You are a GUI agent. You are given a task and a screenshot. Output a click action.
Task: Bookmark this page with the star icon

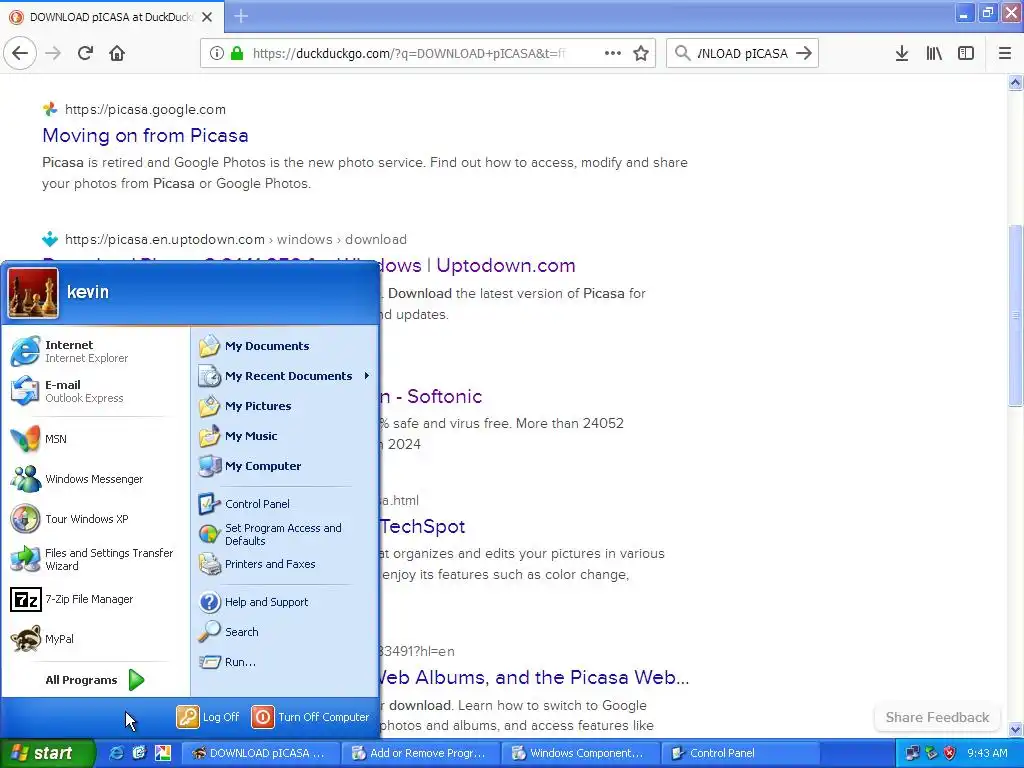(641, 53)
